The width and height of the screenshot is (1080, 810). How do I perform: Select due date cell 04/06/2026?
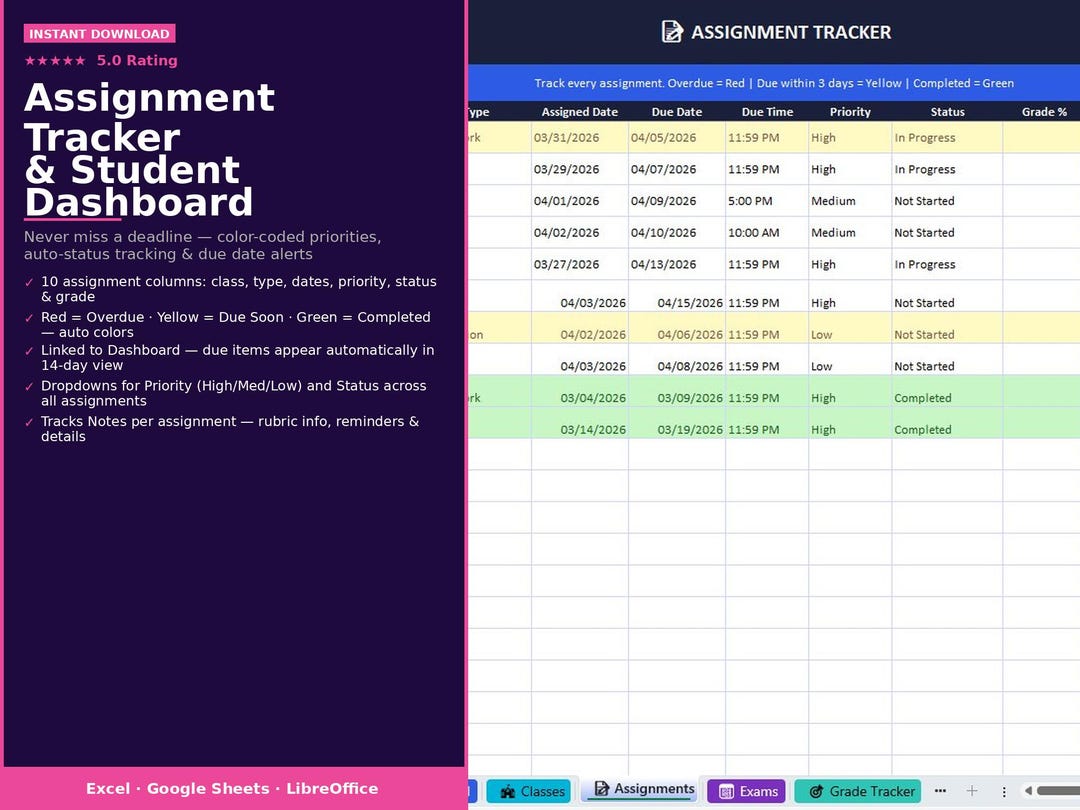tap(677, 328)
